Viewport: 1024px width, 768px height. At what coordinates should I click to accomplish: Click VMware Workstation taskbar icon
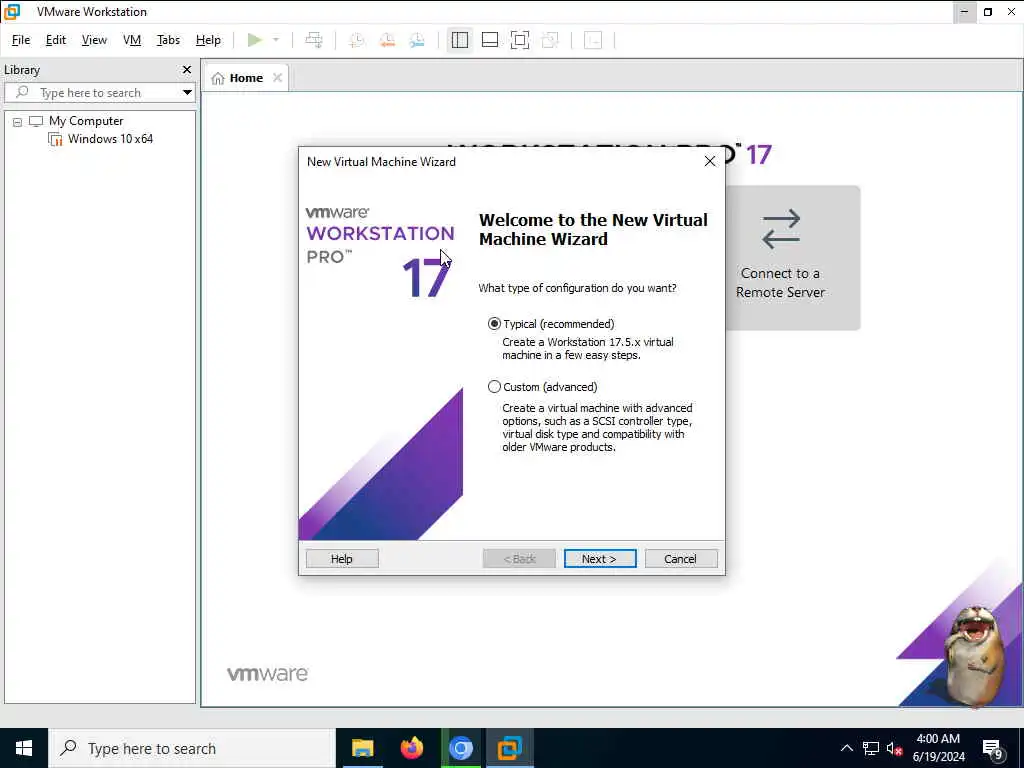[509, 748]
